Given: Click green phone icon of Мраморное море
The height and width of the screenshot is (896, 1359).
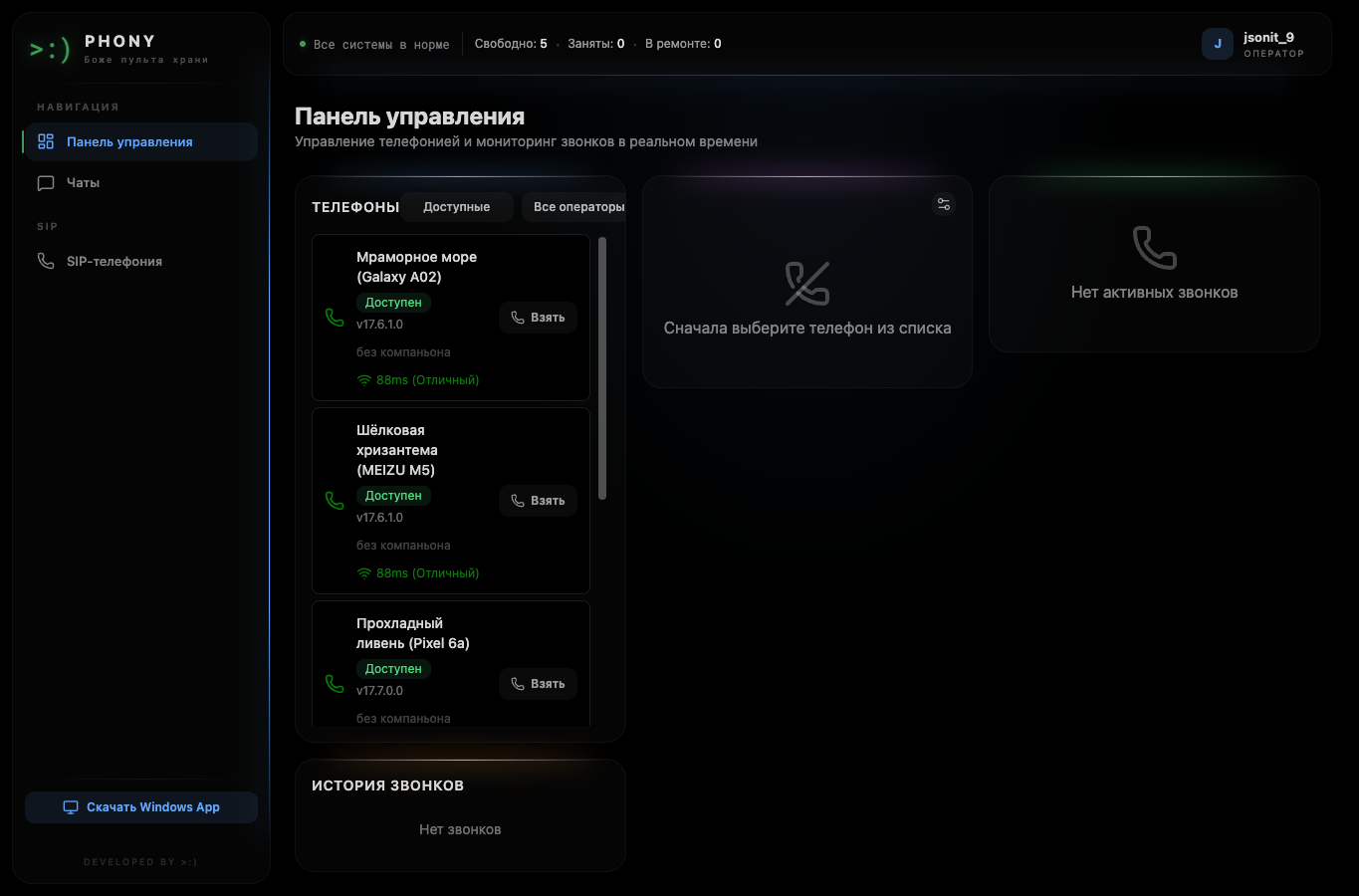Looking at the screenshot, I should pyautogui.click(x=335, y=318).
